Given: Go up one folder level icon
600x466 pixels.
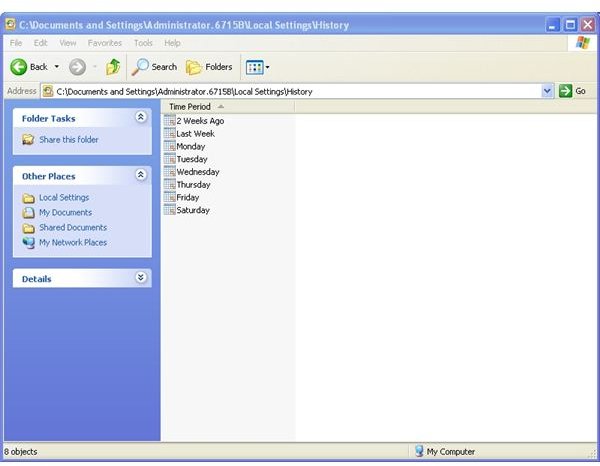Looking at the screenshot, I should click(113, 67).
